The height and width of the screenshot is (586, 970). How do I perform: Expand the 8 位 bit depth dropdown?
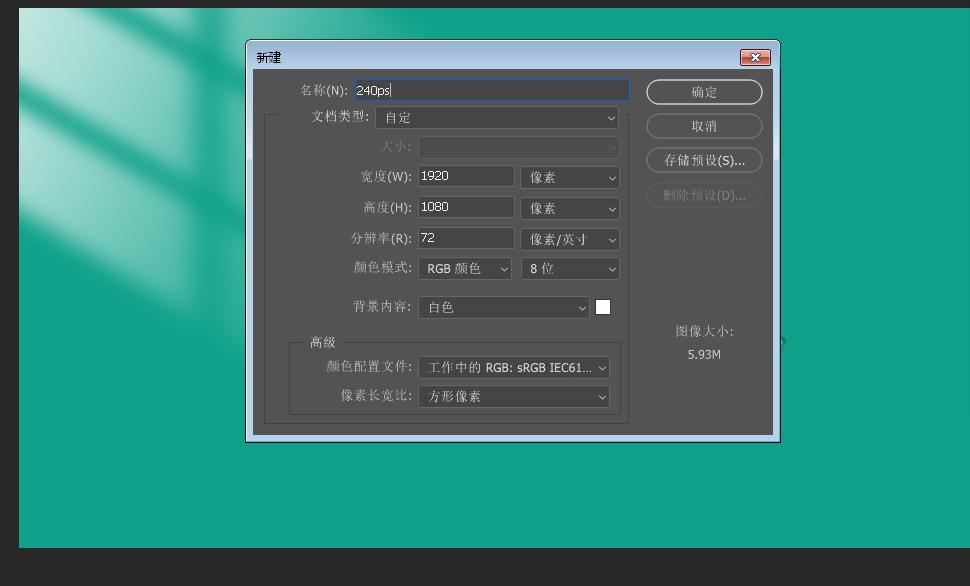pyautogui.click(x=570, y=269)
